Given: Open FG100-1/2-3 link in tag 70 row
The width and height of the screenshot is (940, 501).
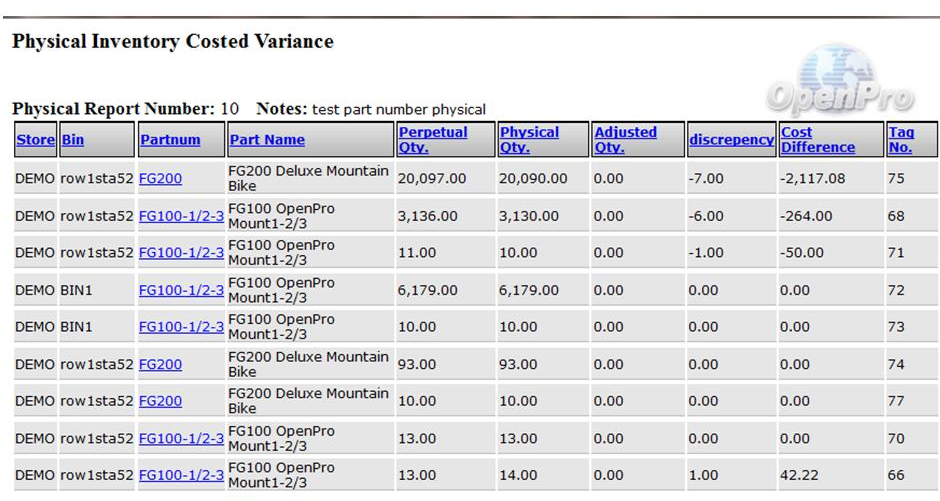Looking at the screenshot, I should click(x=181, y=438).
